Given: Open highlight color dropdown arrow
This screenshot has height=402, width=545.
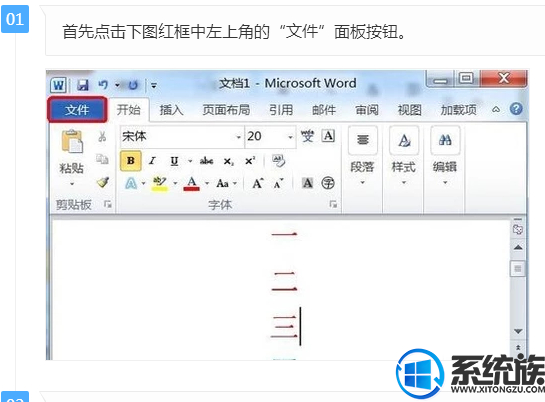Looking at the screenshot, I should (x=175, y=183).
